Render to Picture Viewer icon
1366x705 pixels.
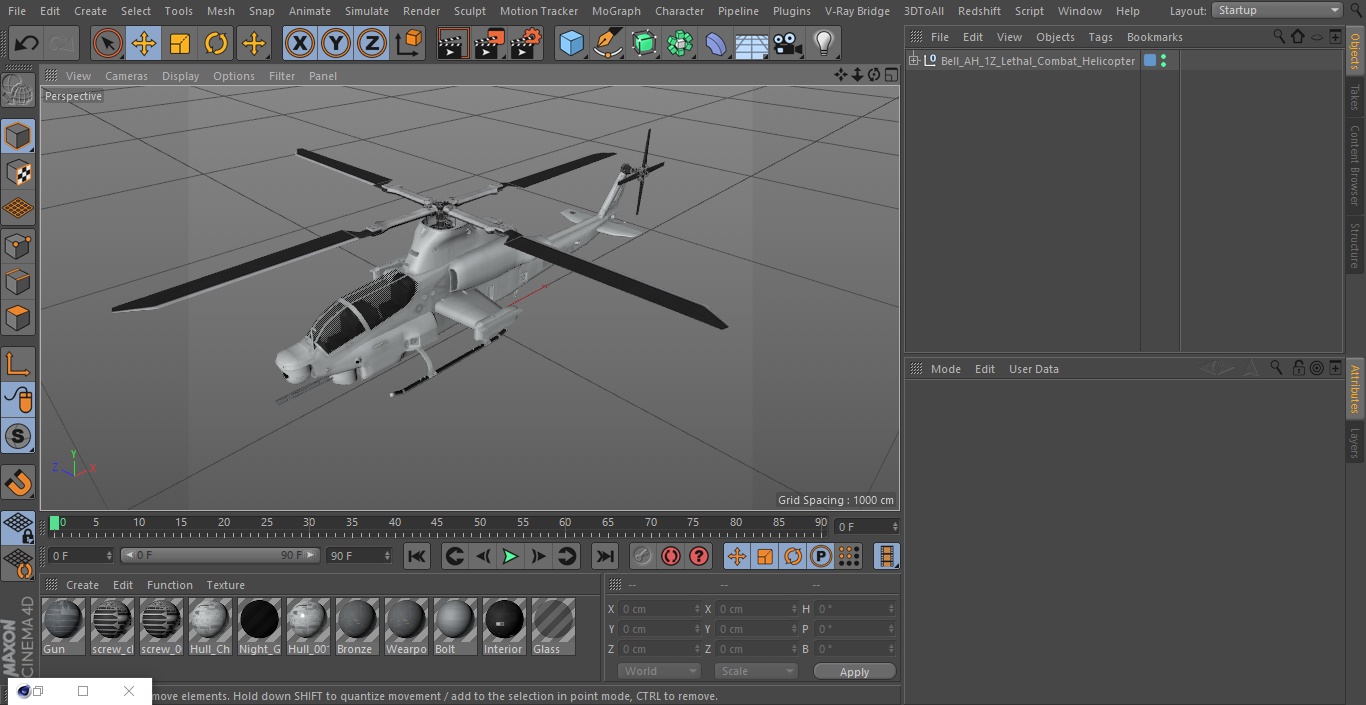pos(490,44)
